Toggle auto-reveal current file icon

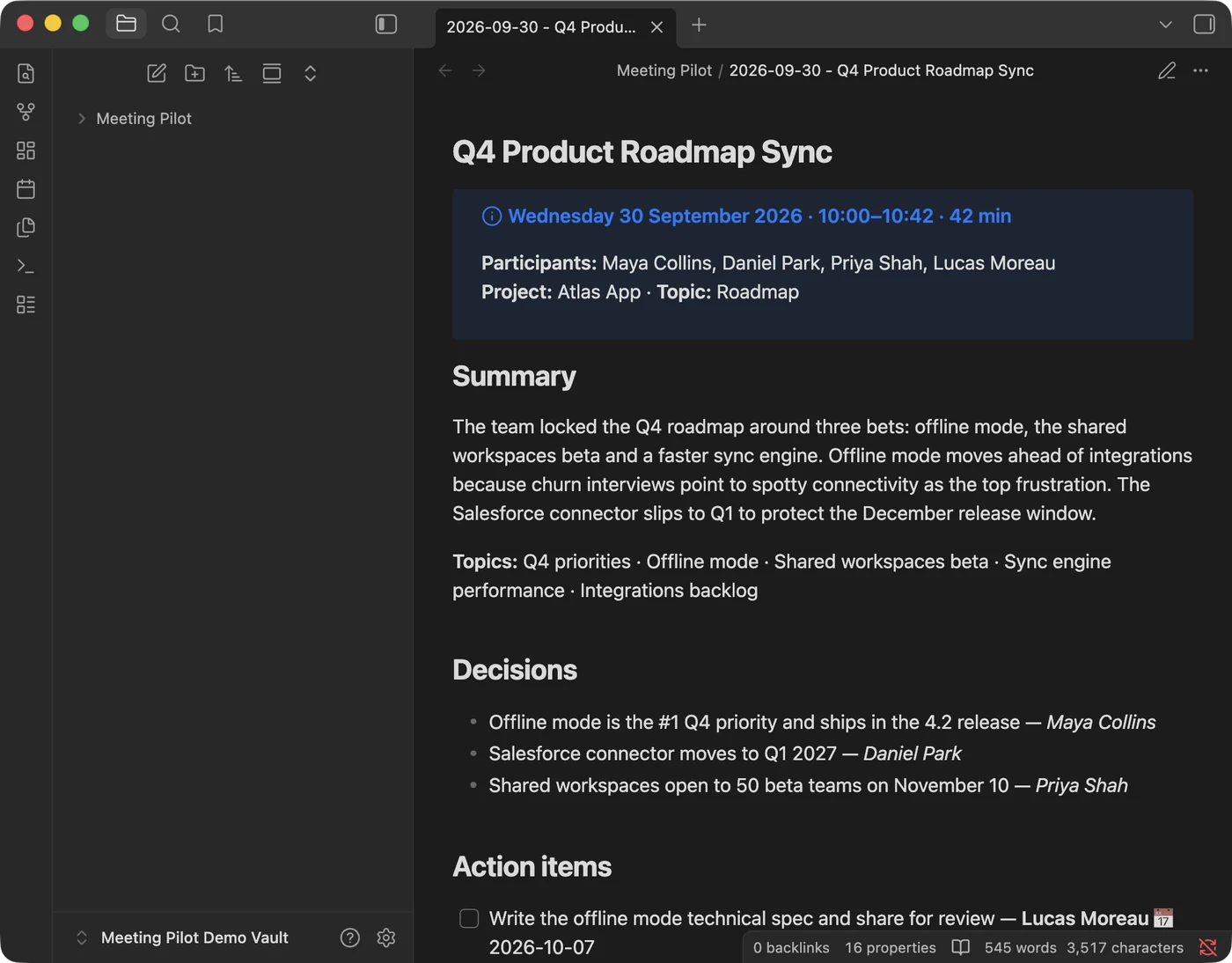[x=272, y=73]
